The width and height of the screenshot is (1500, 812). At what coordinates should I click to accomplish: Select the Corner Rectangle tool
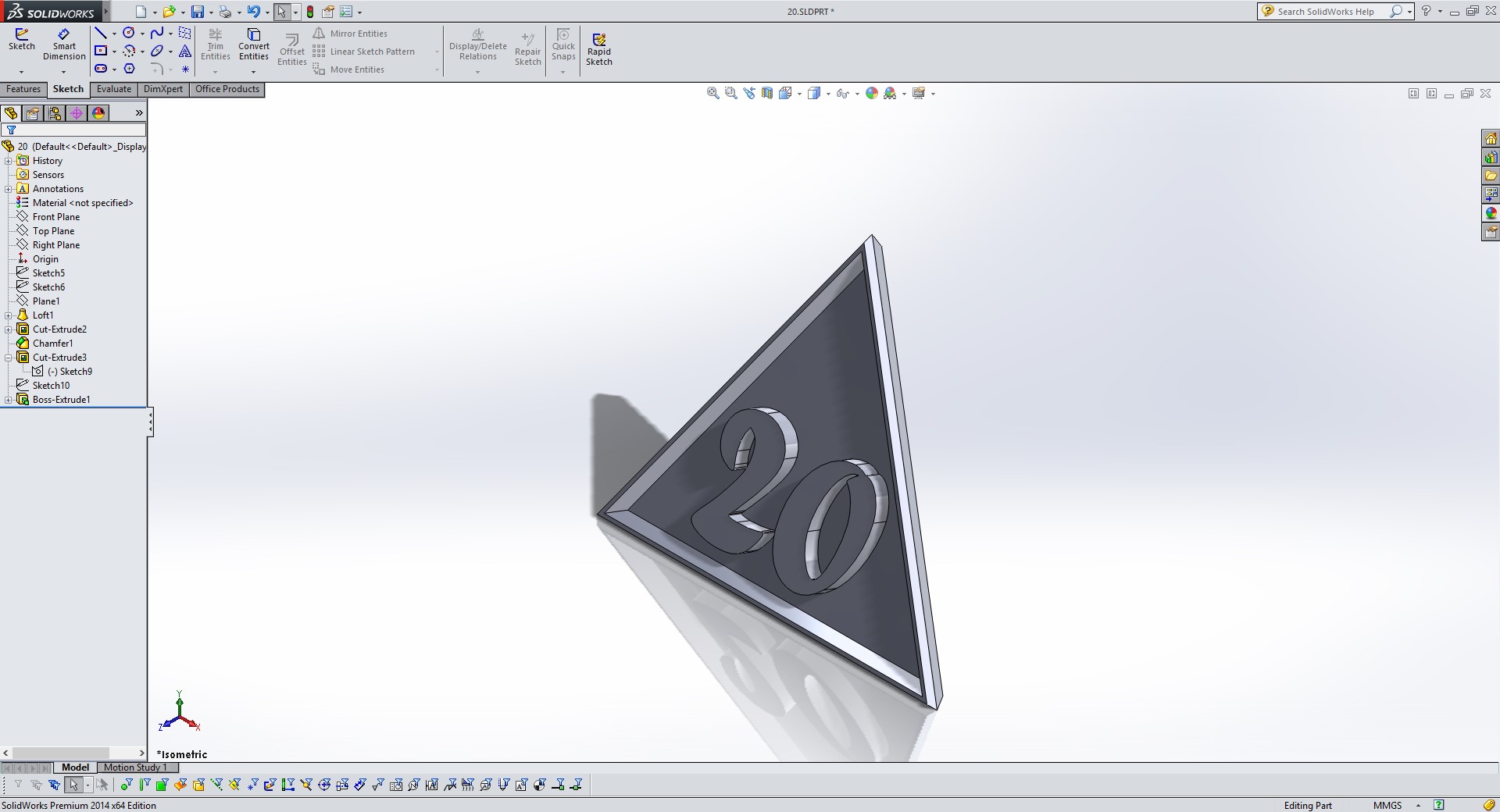tap(101, 51)
